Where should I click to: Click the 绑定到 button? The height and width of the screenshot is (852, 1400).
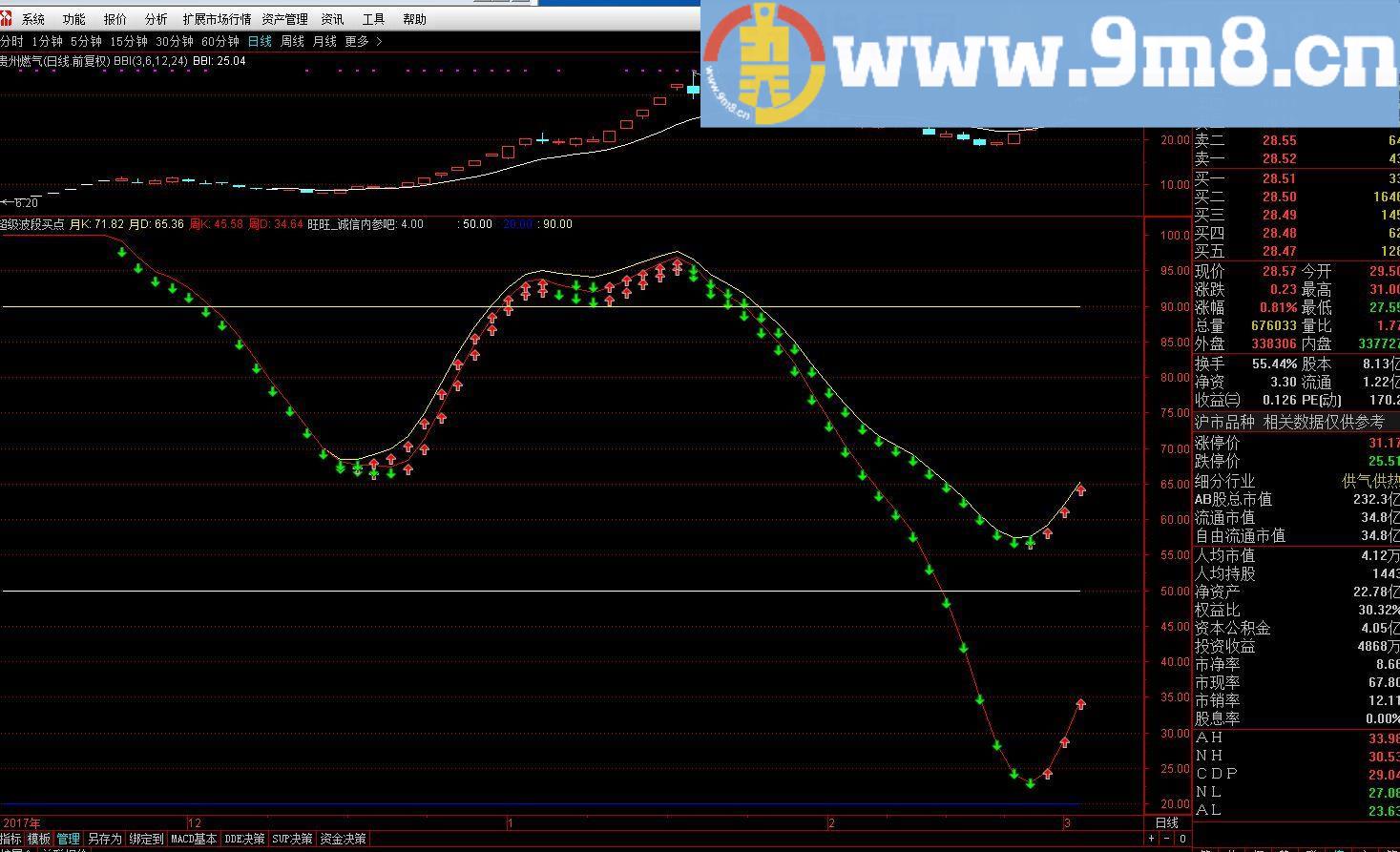(x=146, y=840)
